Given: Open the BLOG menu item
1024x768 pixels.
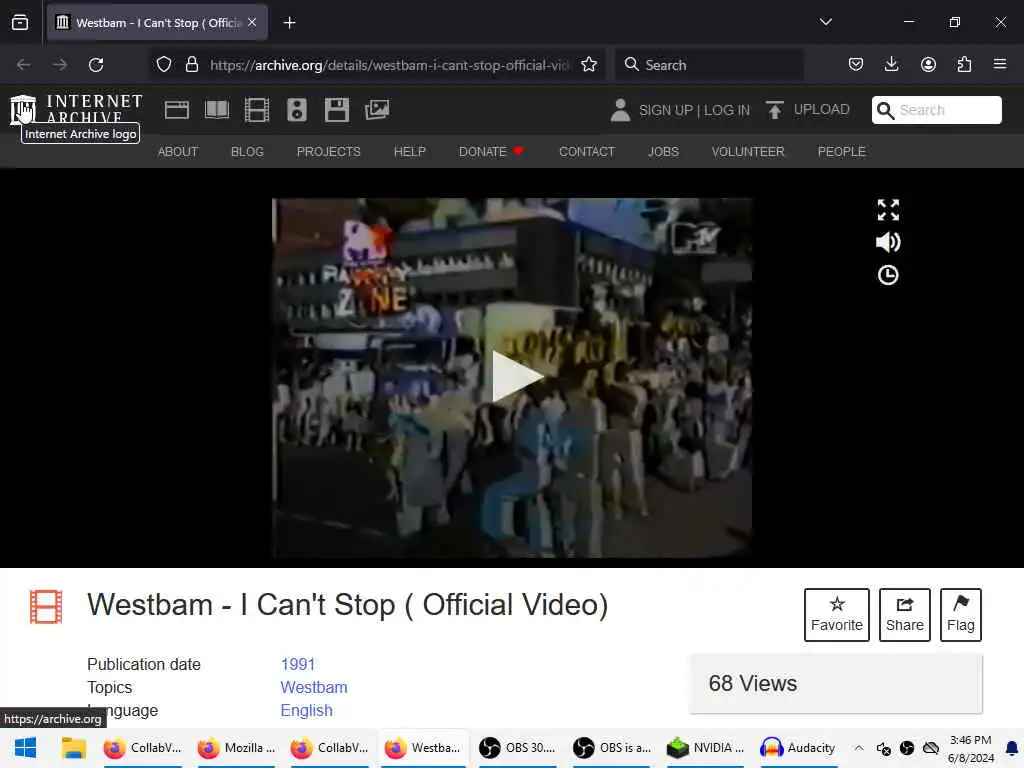Looking at the screenshot, I should (248, 152).
